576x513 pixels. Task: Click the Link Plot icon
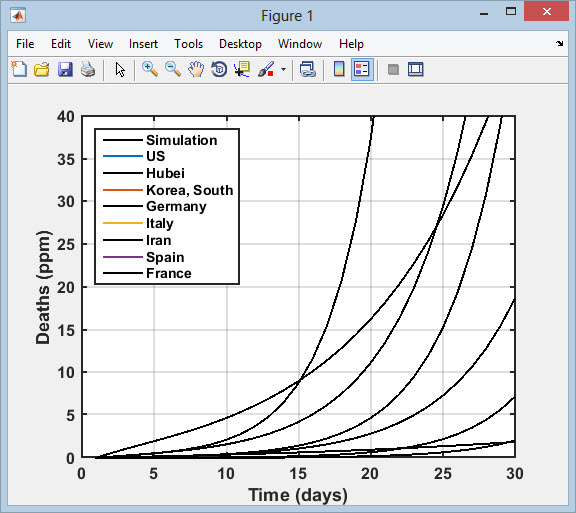pos(307,69)
